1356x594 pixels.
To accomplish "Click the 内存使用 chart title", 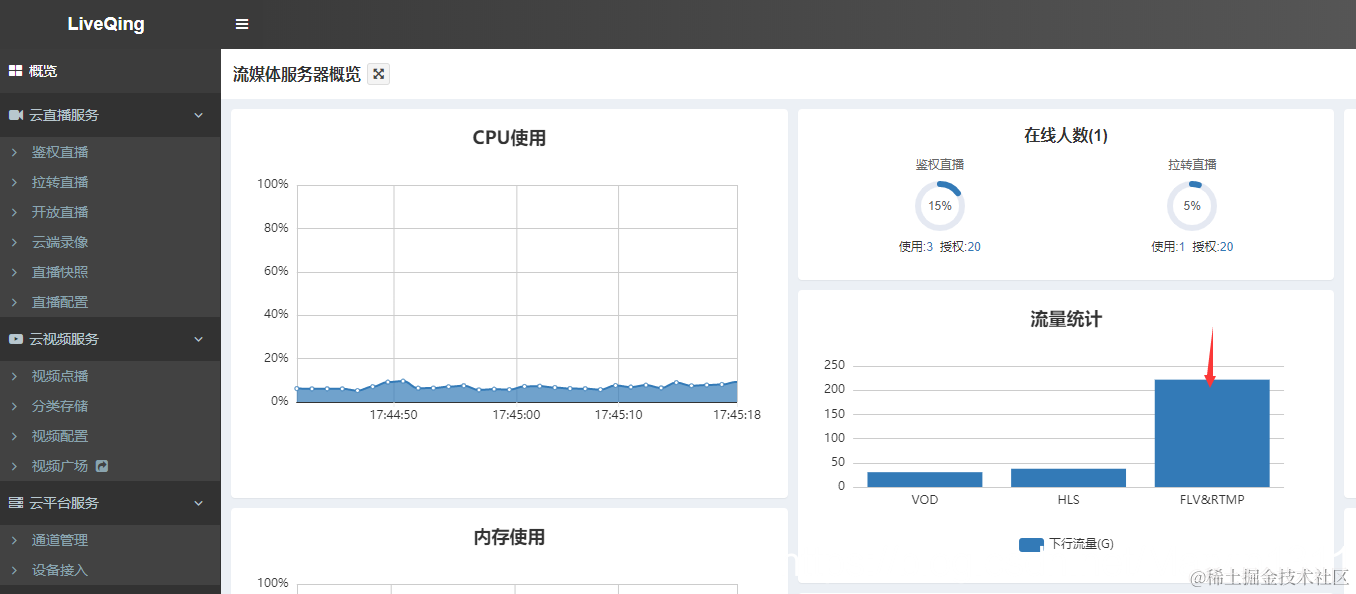I will pos(509,537).
